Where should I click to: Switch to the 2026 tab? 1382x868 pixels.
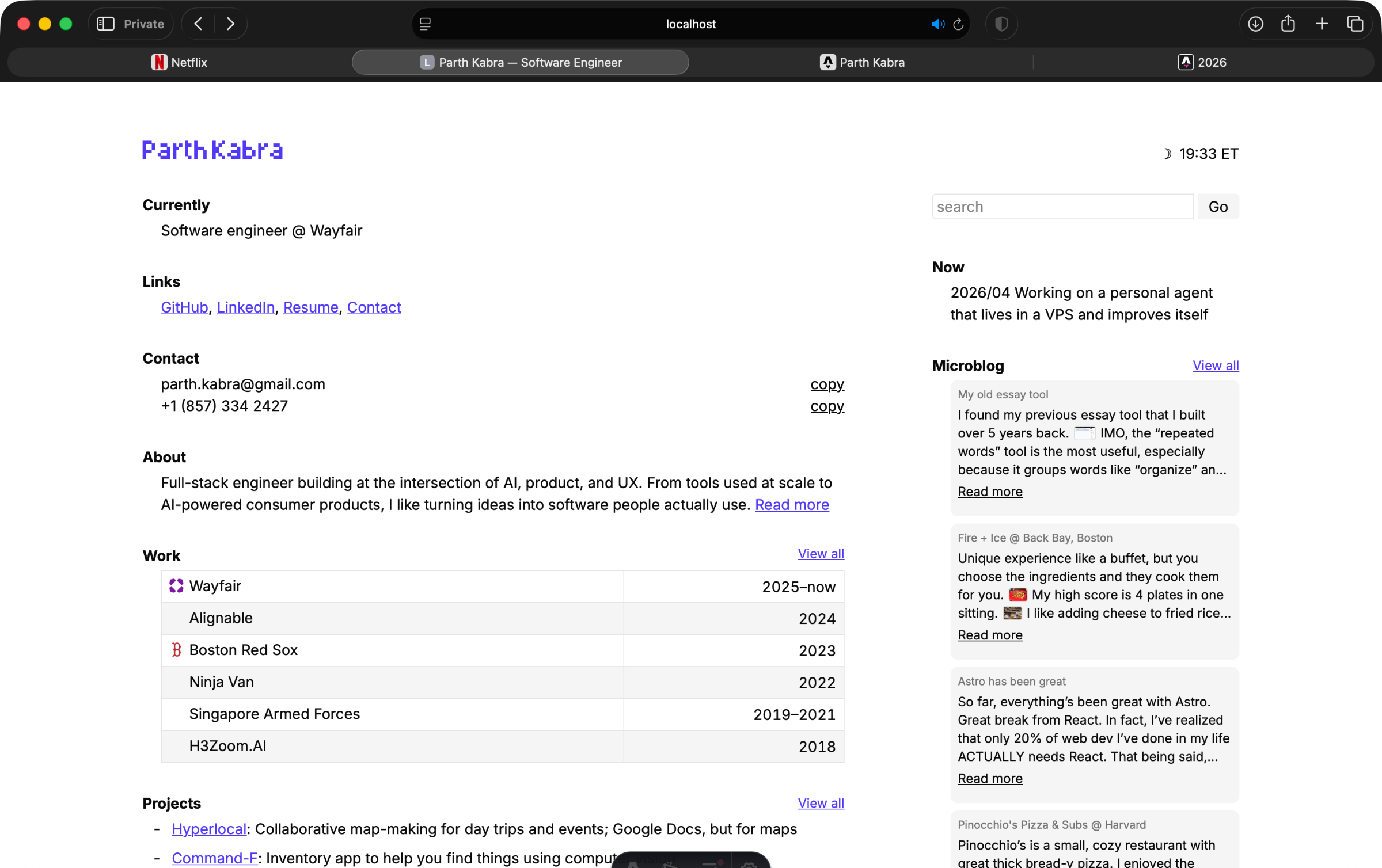click(x=1202, y=62)
